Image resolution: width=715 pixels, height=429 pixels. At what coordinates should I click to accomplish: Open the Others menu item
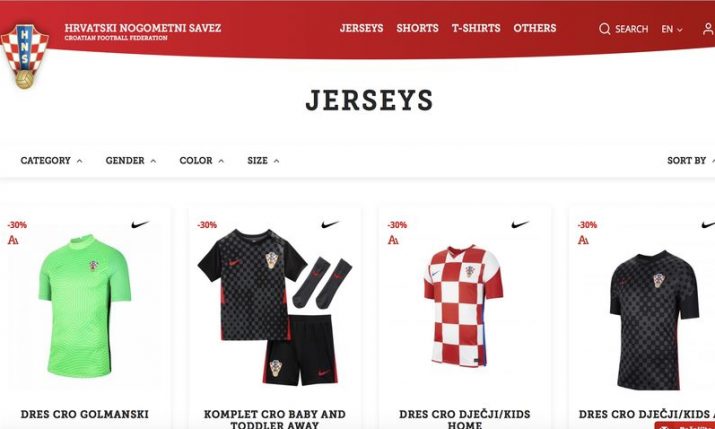pyautogui.click(x=535, y=28)
